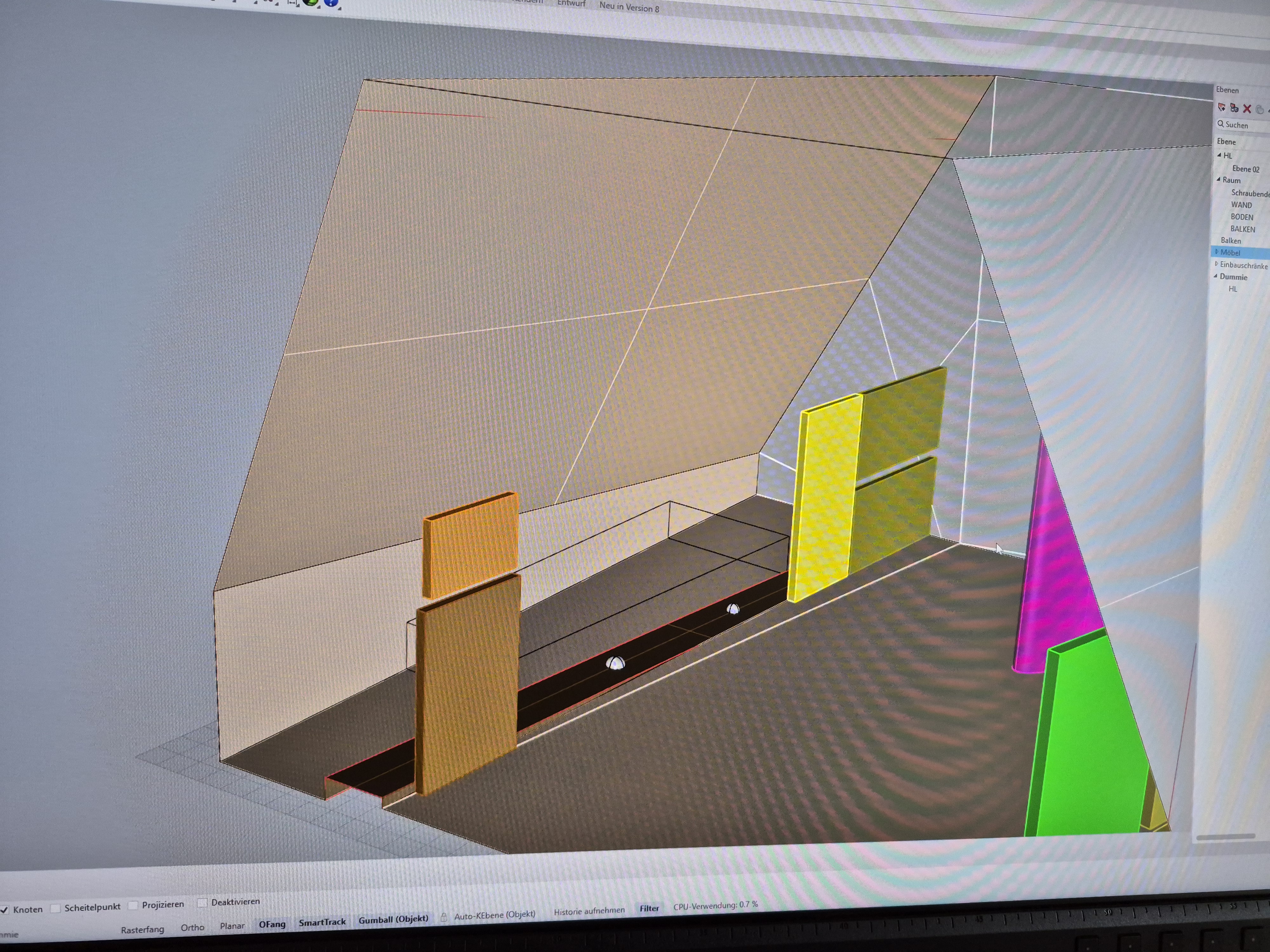Toggle Gumball (Objekt) in status bar
Image resolution: width=1270 pixels, height=952 pixels.
point(393,919)
